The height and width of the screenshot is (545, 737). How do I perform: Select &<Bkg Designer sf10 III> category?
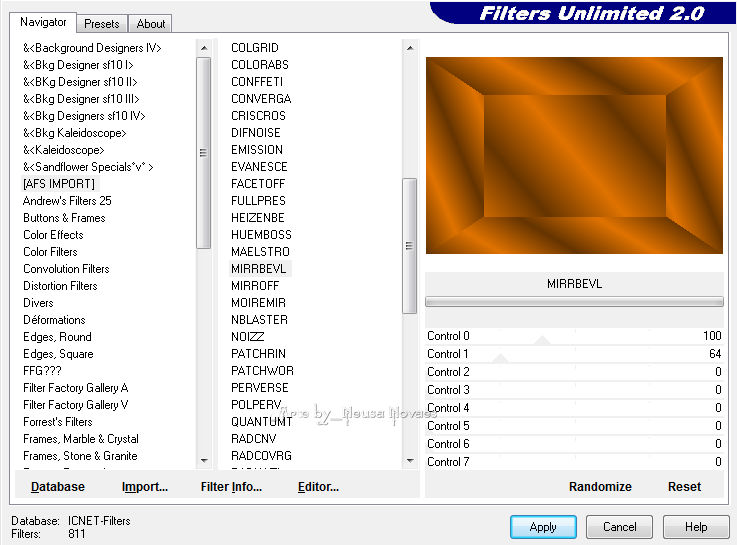81,99
